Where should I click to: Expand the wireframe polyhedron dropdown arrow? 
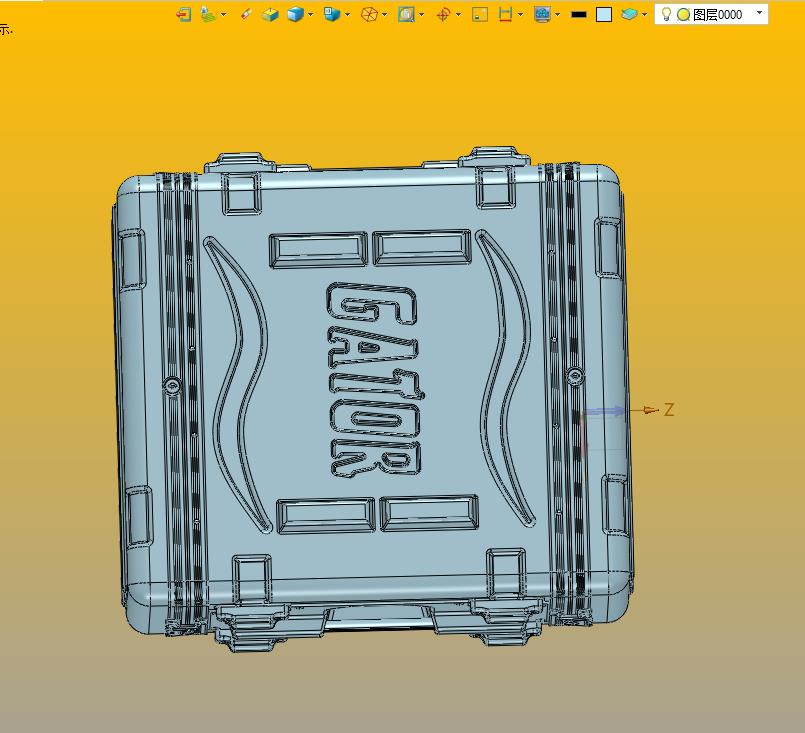point(385,14)
